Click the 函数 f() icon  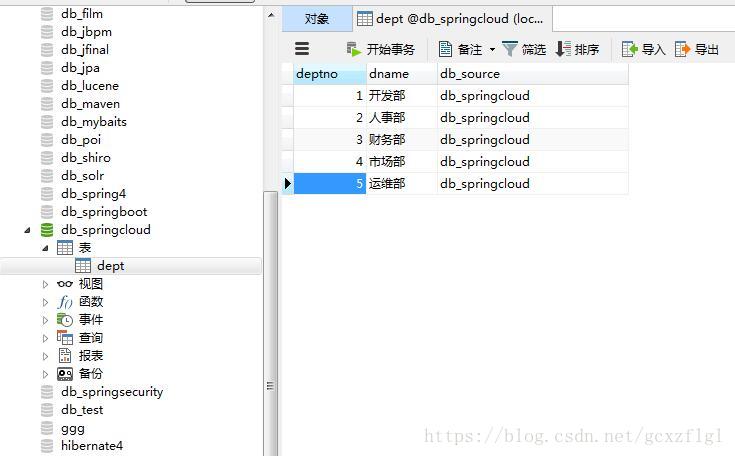coord(65,302)
